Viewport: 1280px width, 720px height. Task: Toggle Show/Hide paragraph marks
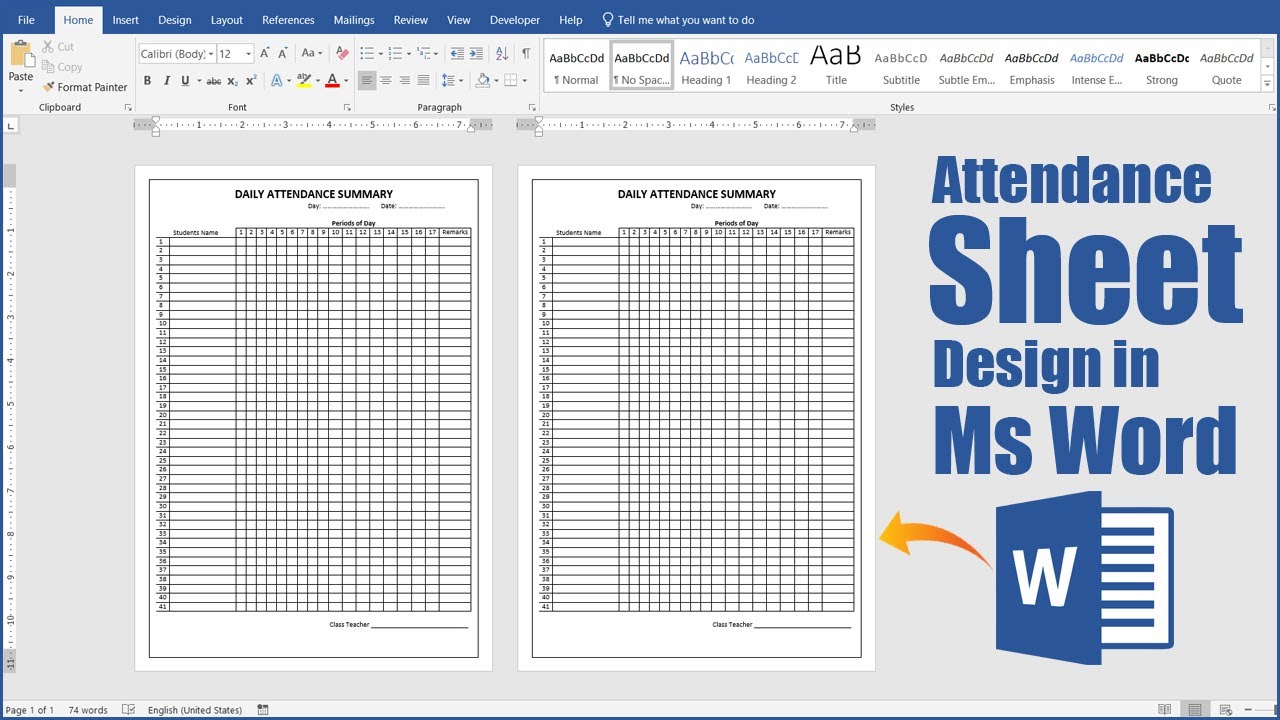(x=526, y=54)
